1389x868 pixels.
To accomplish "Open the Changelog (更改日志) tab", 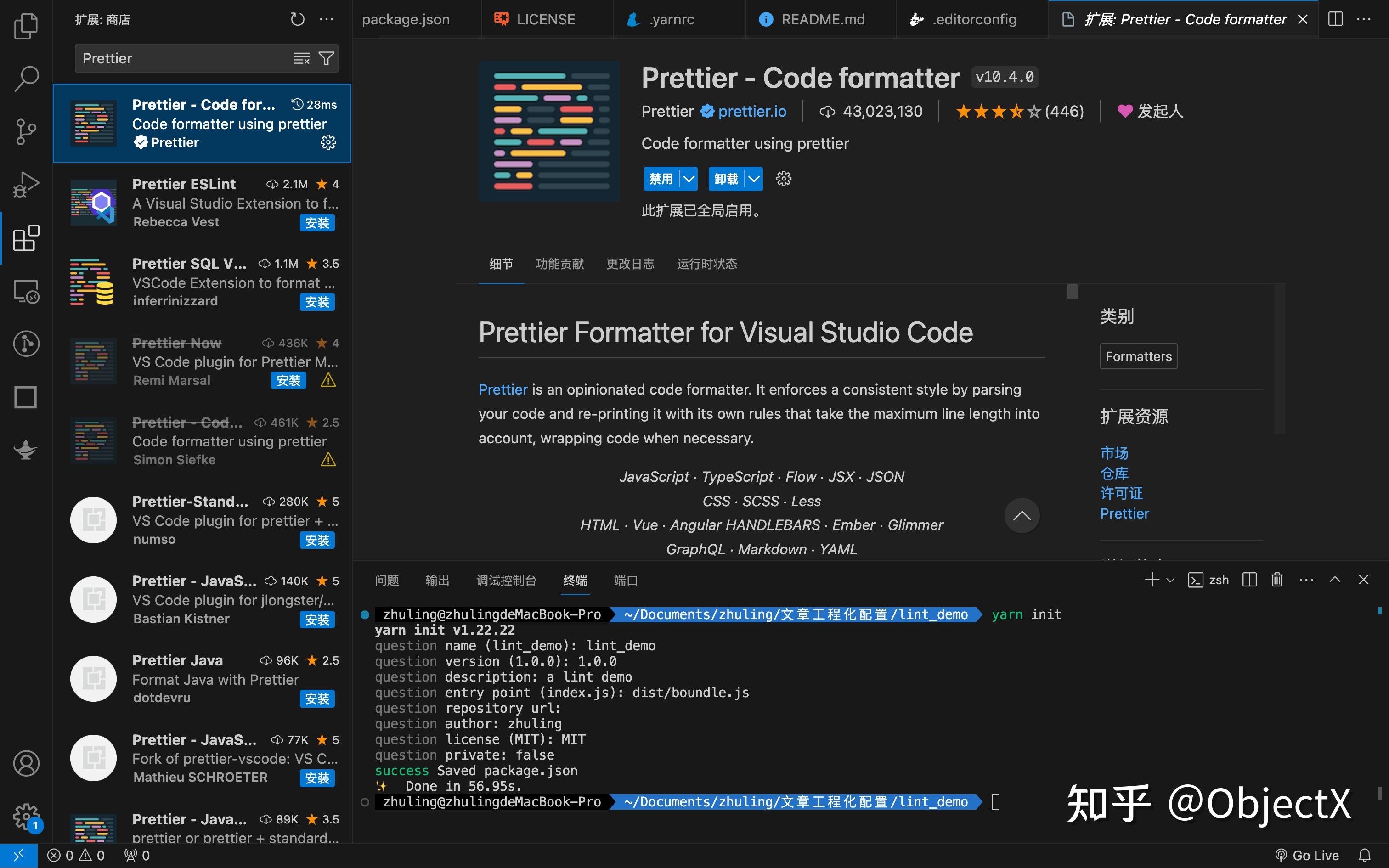I will (630, 264).
